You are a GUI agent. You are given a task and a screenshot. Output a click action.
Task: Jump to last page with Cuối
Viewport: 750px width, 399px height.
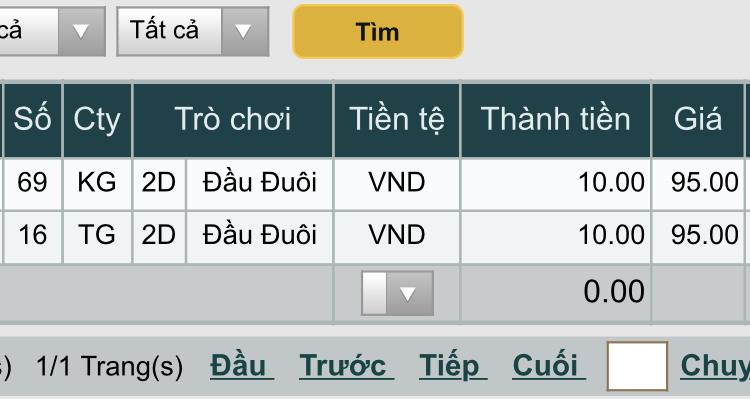549,366
